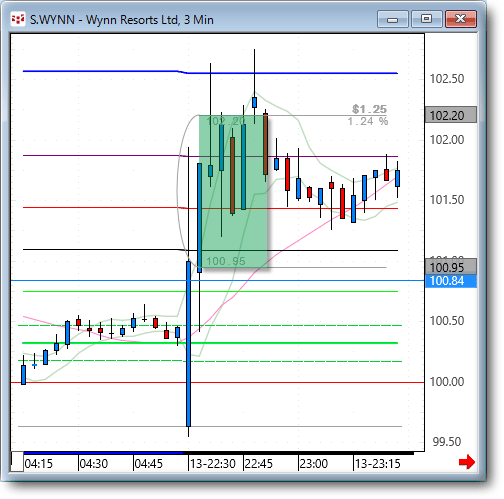Click the blue 100.84 current price label
This screenshot has width=504, height=499.
coord(451,281)
